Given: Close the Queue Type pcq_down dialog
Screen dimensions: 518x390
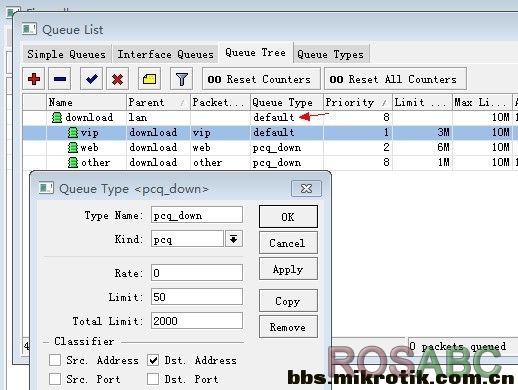Looking at the screenshot, I should [306, 189].
